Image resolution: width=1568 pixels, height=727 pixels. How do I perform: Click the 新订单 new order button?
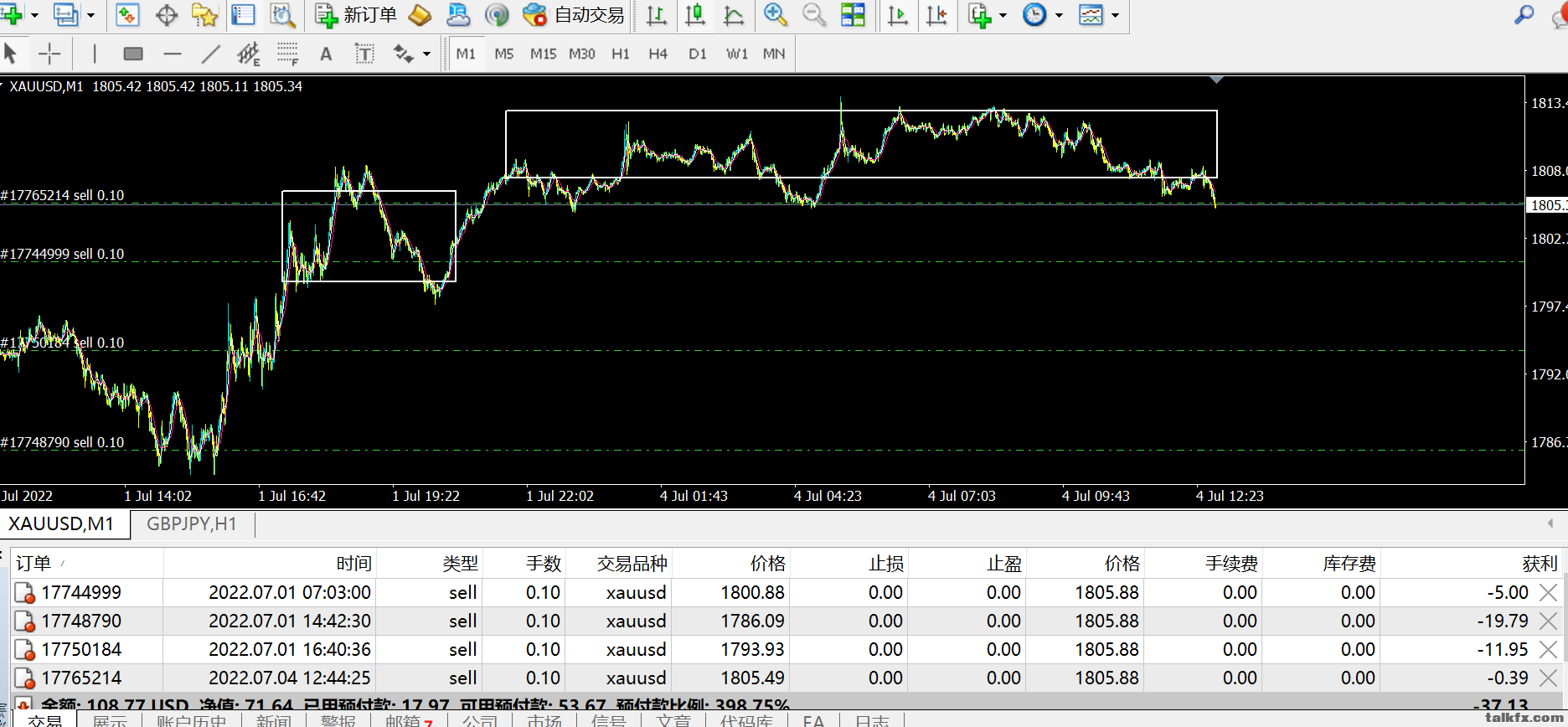tap(355, 14)
